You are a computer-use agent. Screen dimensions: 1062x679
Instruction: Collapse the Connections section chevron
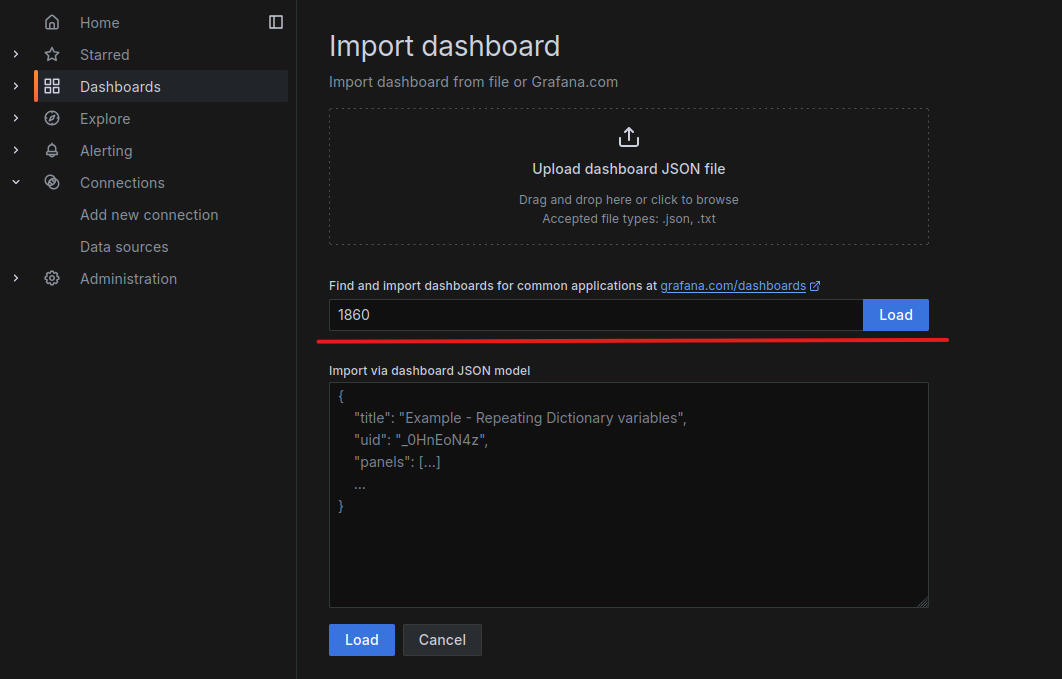pos(16,183)
